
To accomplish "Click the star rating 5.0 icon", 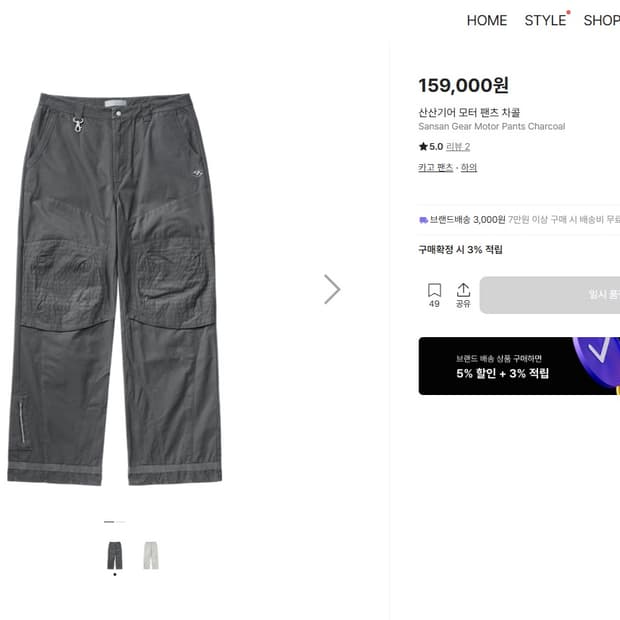I will click(x=423, y=147).
